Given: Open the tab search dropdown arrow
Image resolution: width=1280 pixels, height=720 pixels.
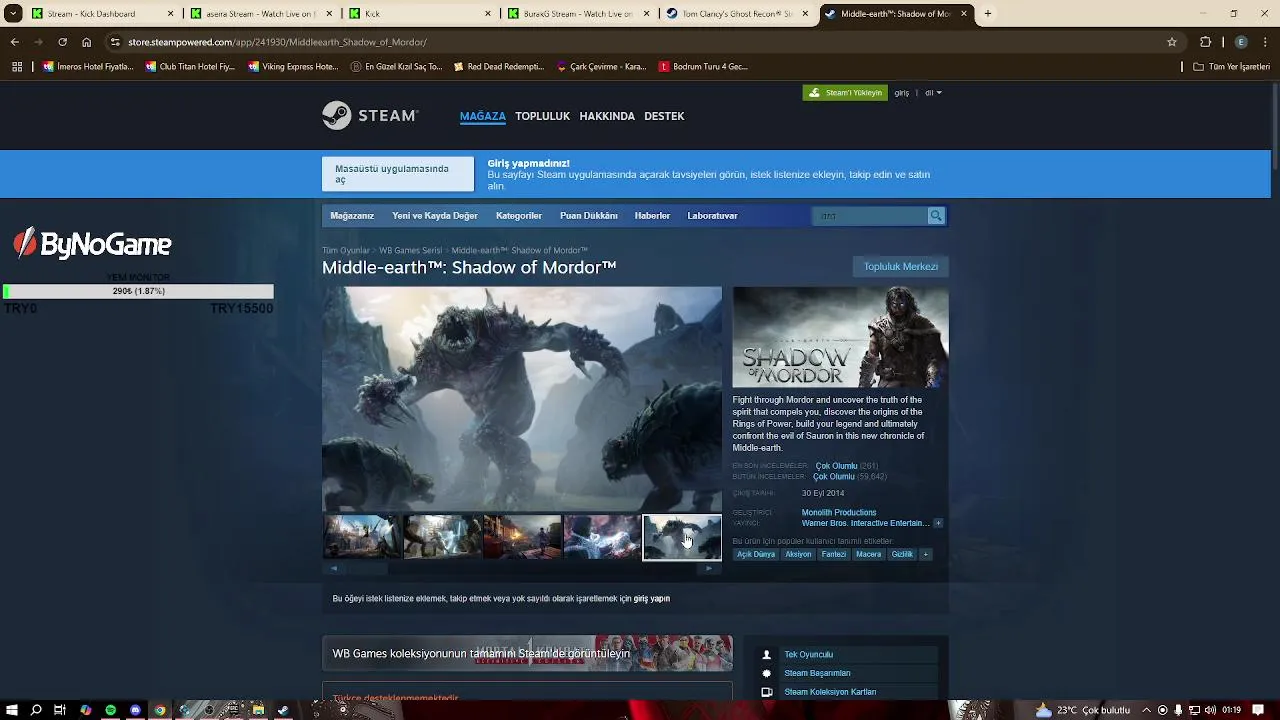Looking at the screenshot, I should (13, 14).
